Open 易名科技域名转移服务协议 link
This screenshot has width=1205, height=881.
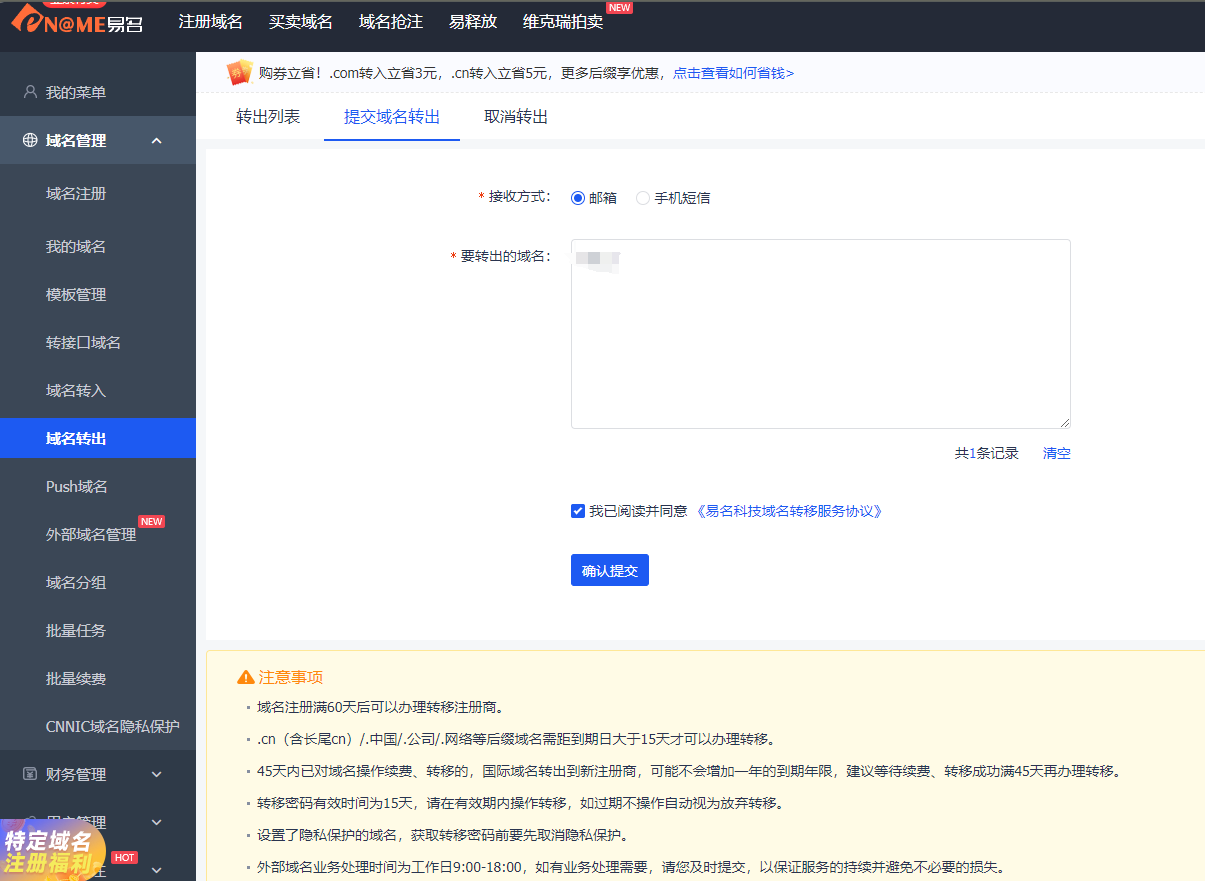[x=790, y=511]
